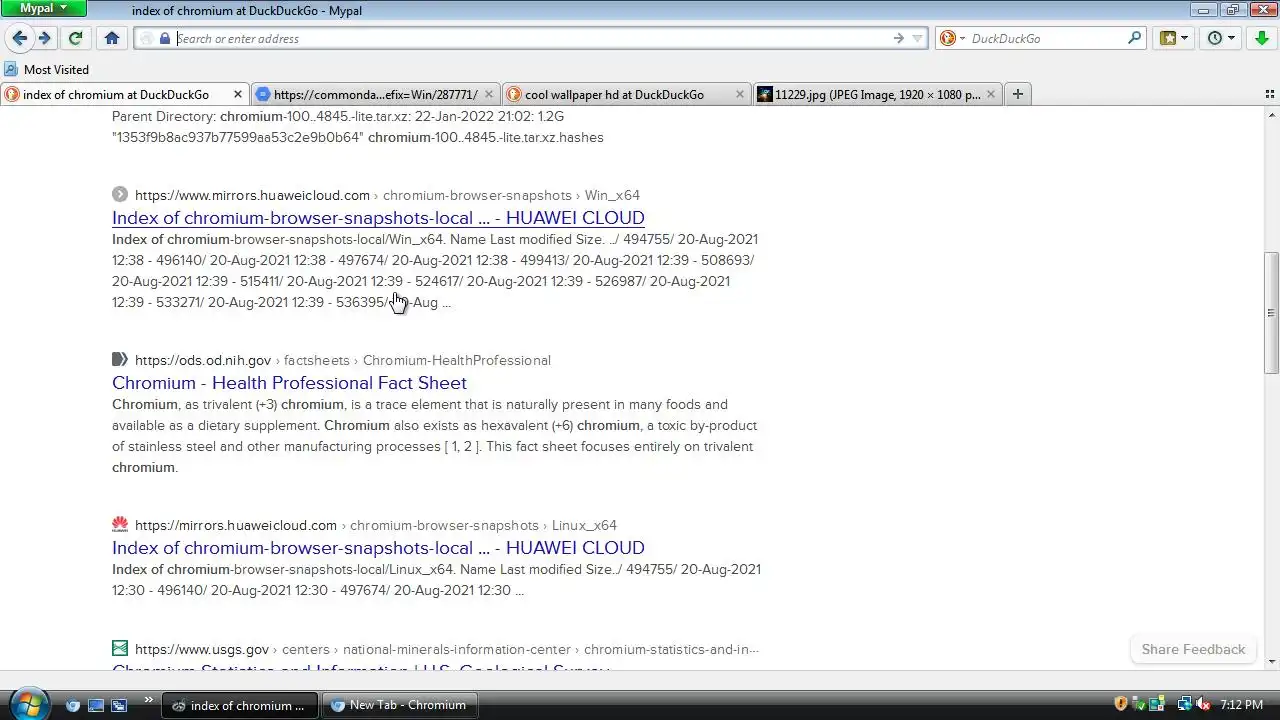Viewport: 1280px width, 720px height.
Task: Click the 7:12 PM clock
Action: click(x=1241, y=705)
